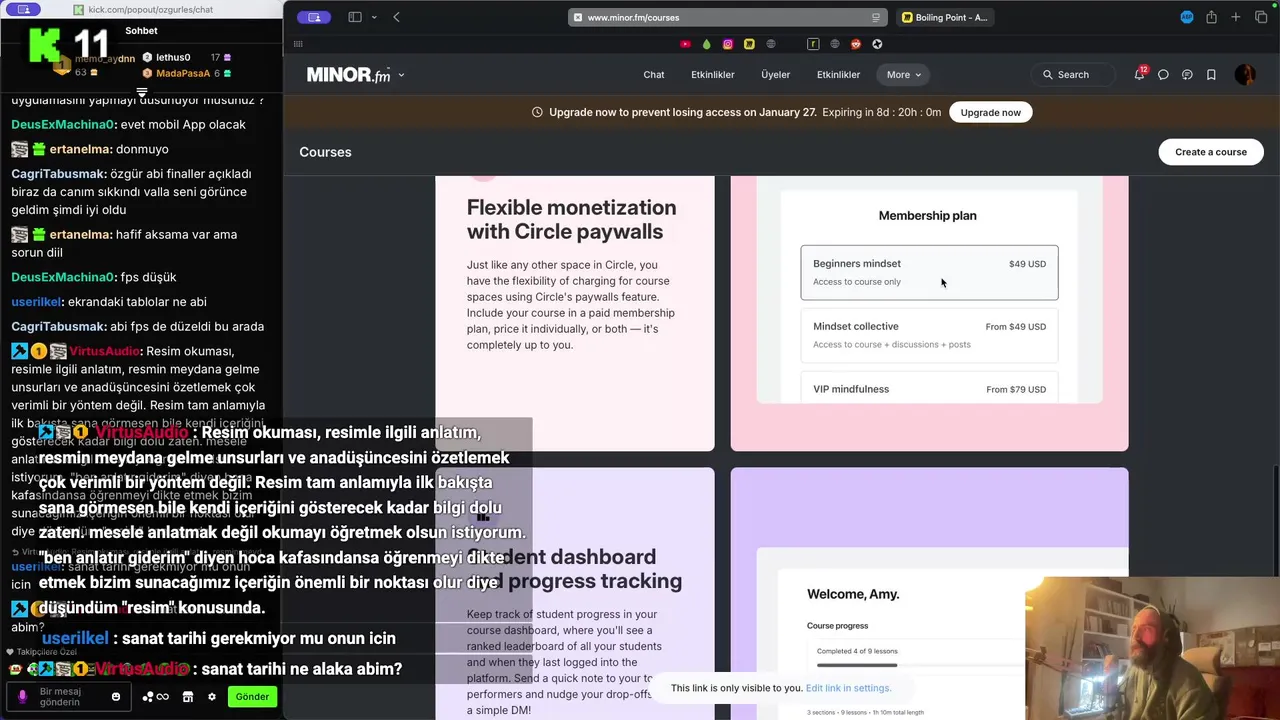Viewport: 1280px width, 720px height.
Task: Click the Courses page heading
Action: point(325,152)
